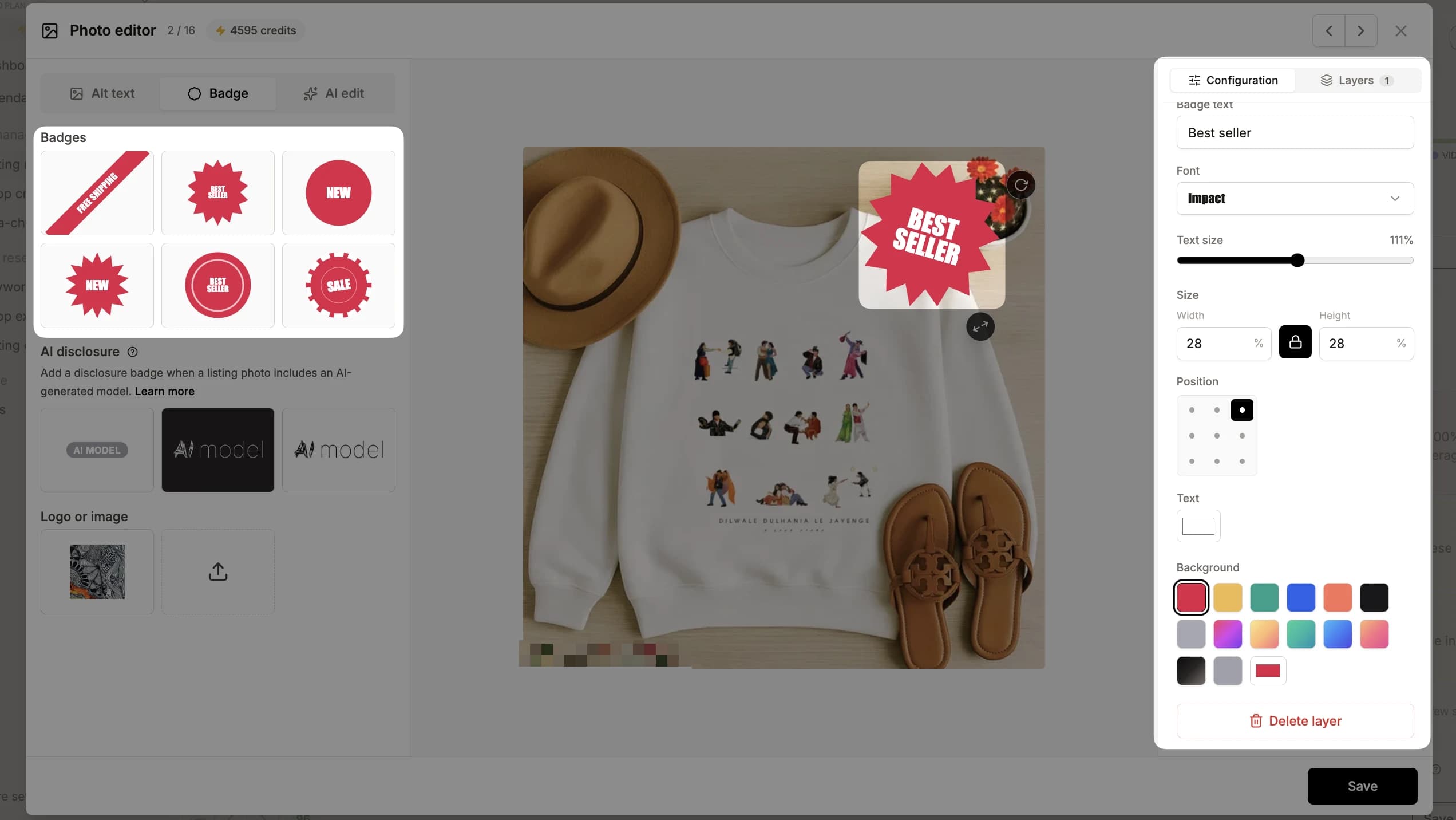Set badge position to bottom-right dot
The image size is (1456, 820).
[x=1242, y=461]
